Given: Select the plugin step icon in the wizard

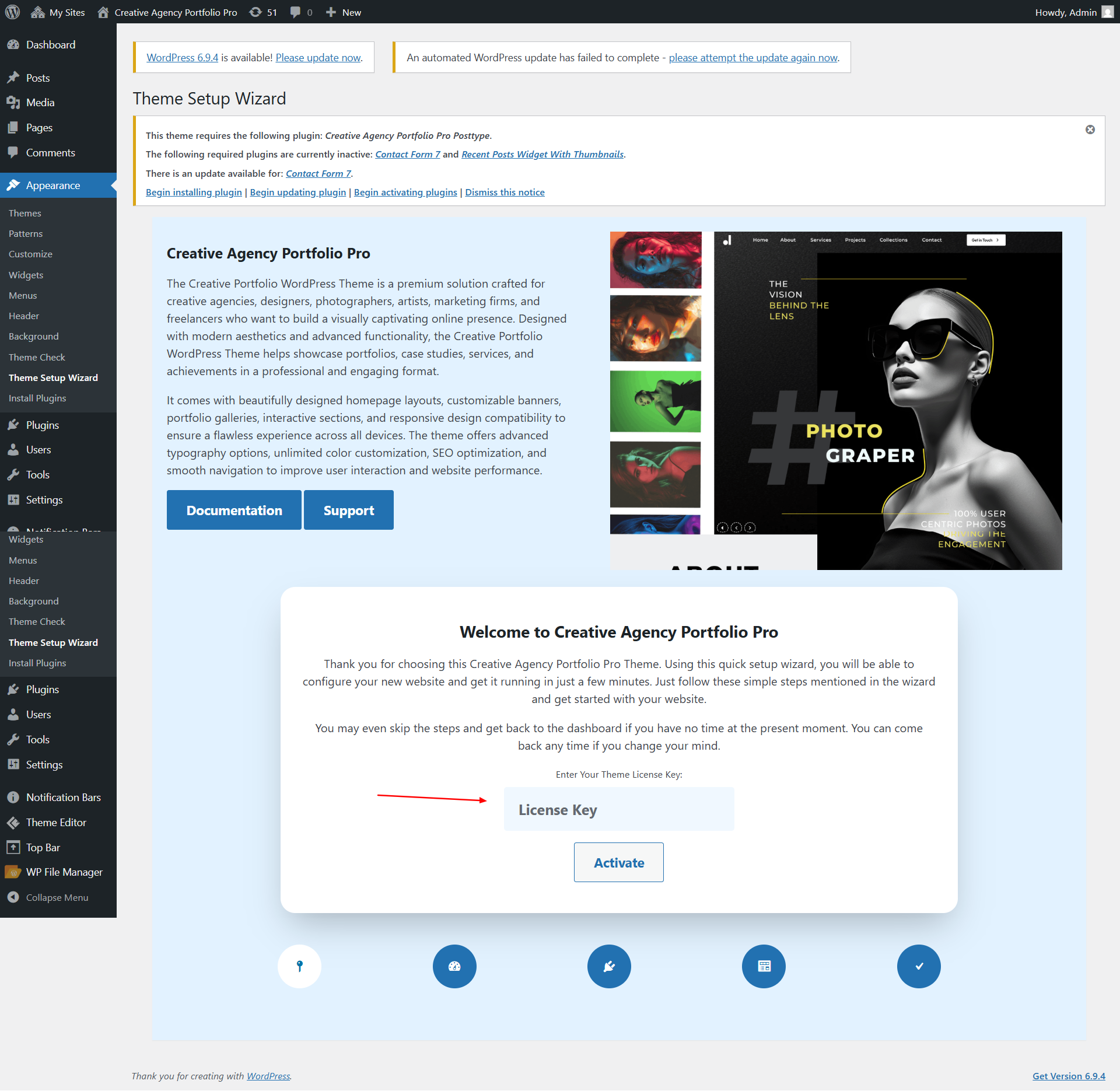Looking at the screenshot, I should tap(609, 966).
